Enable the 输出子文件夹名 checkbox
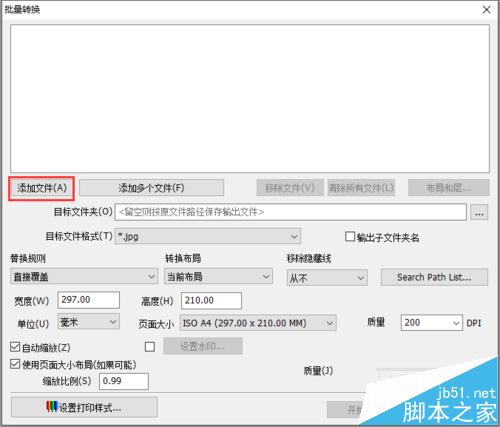The width and height of the screenshot is (500, 427). click(x=350, y=237)
